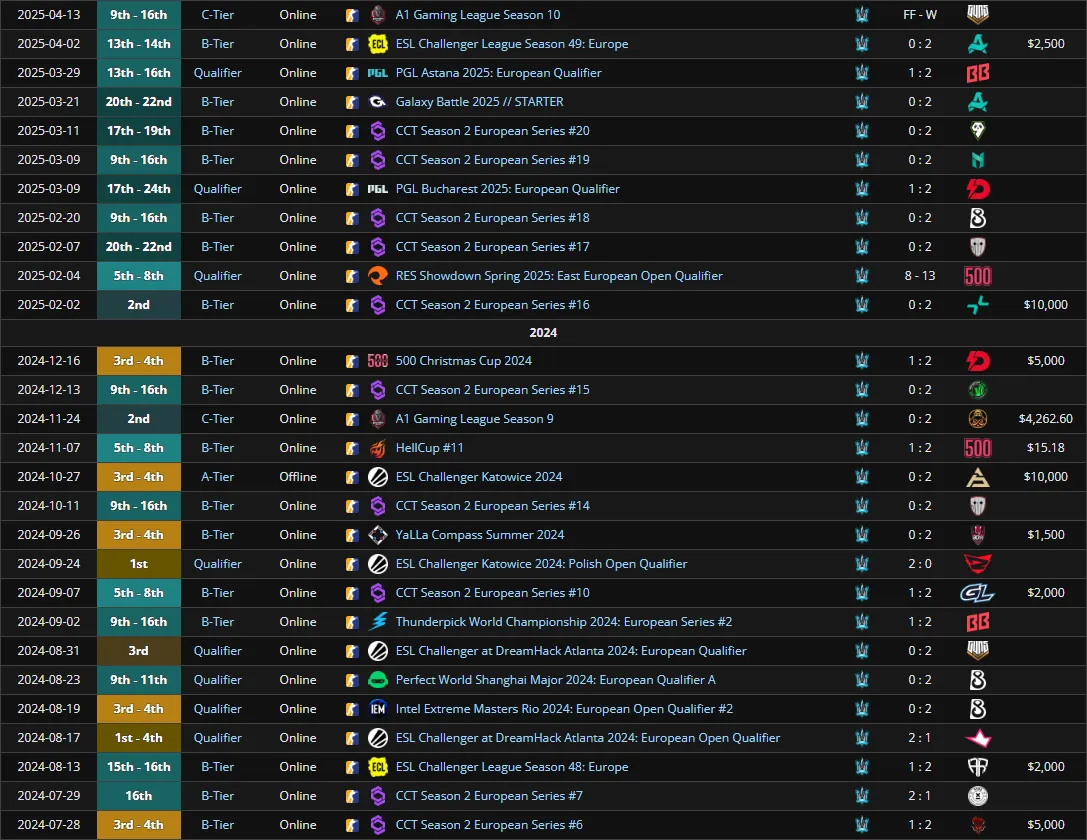Click BB opponent logo in PGL Astana row

[x=978, y=73]
